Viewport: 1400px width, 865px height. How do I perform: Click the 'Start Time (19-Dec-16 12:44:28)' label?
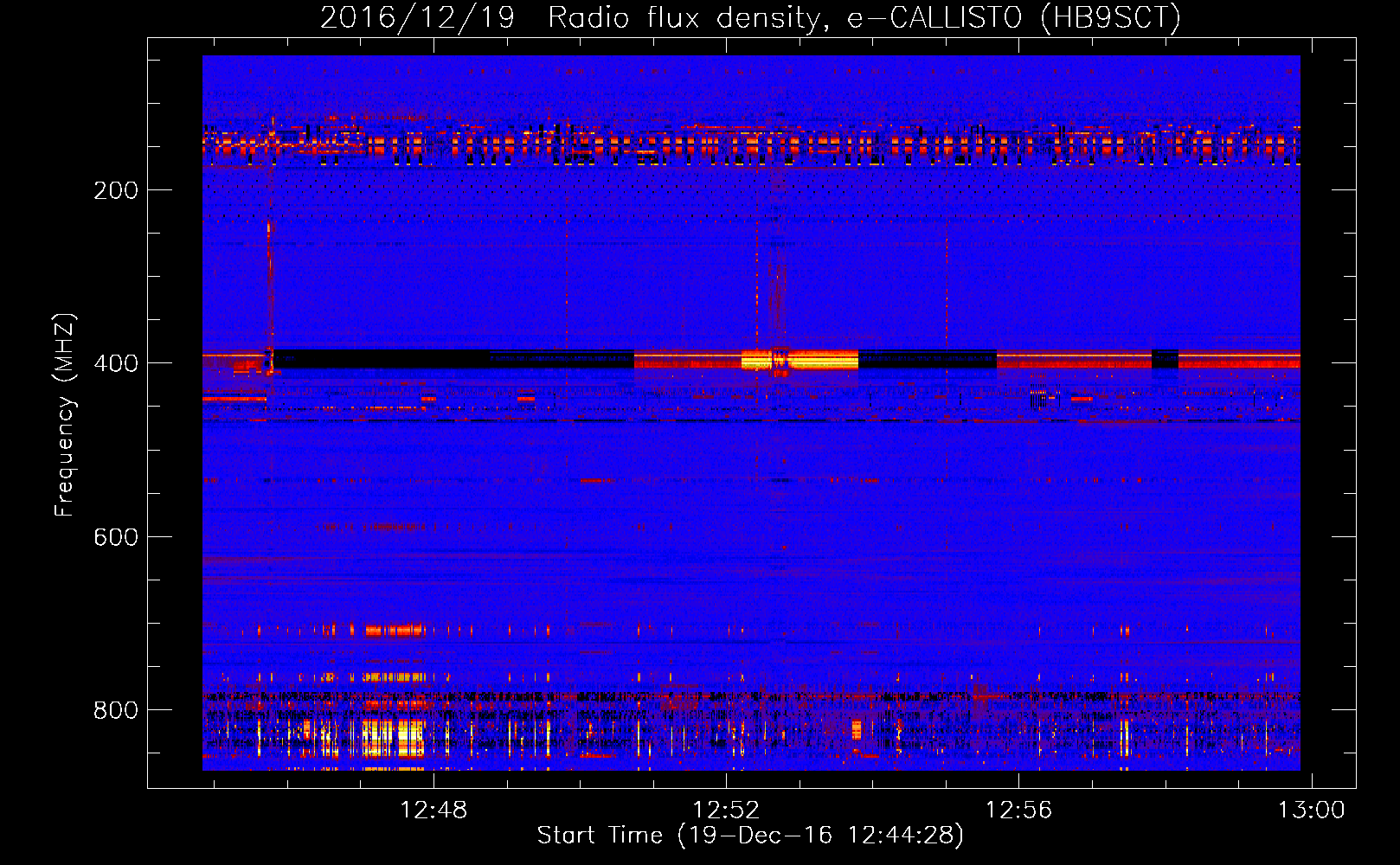750,836
